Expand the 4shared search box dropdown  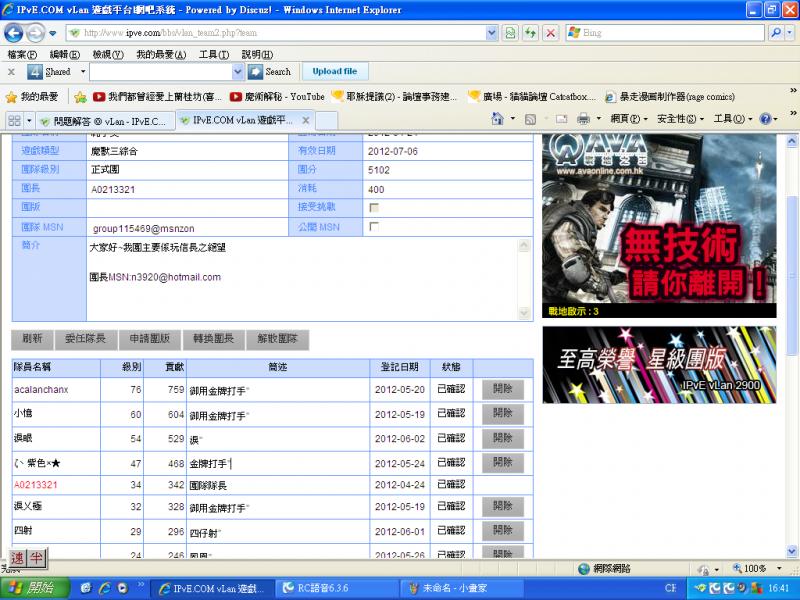[238, 72]
